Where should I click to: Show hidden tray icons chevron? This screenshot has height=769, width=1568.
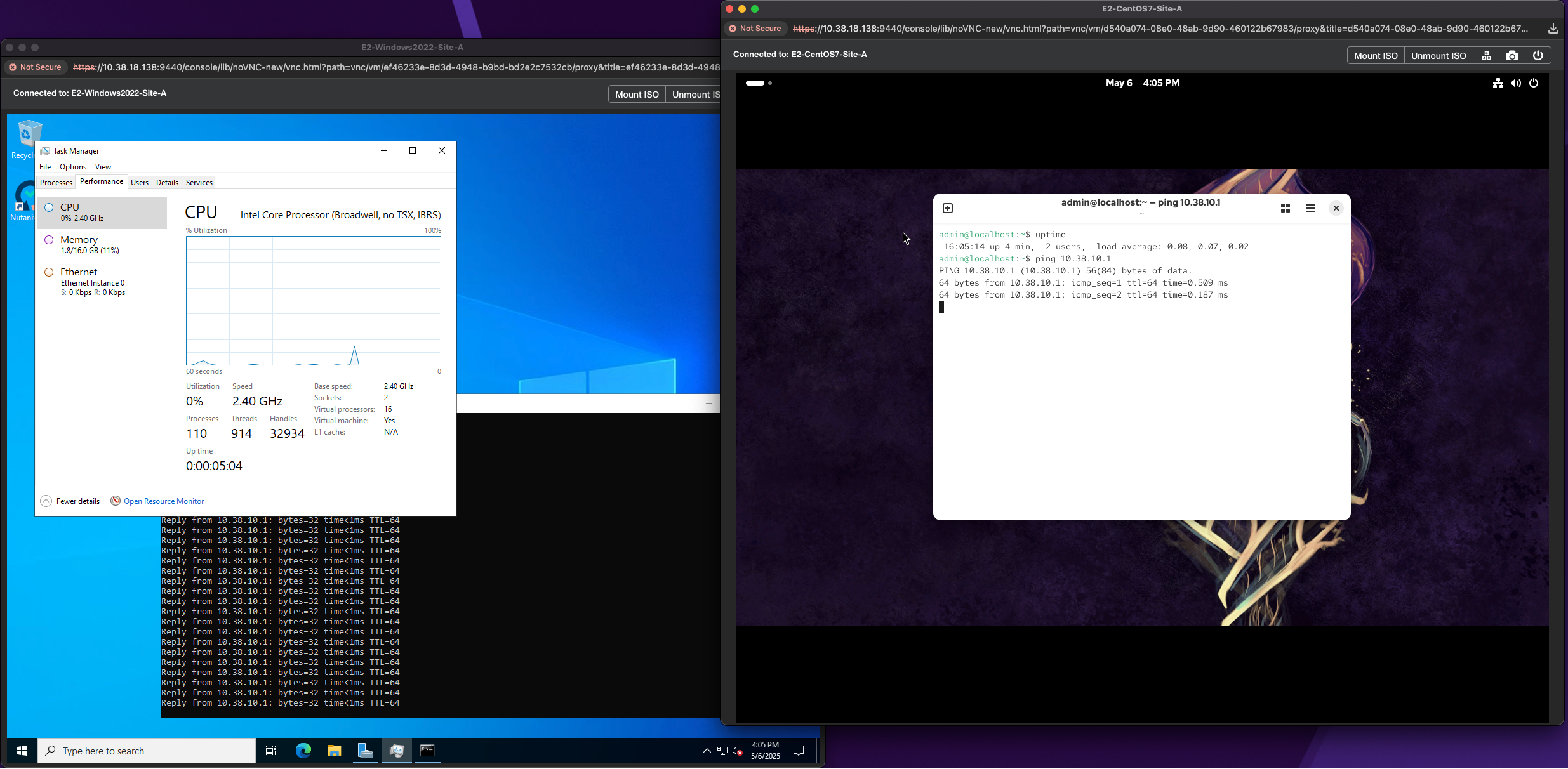tap(707, 751)
